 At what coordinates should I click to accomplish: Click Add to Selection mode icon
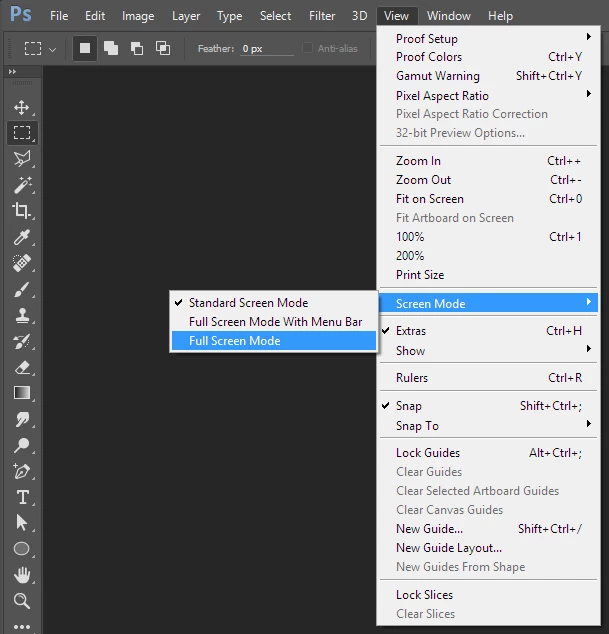point(111,48)
